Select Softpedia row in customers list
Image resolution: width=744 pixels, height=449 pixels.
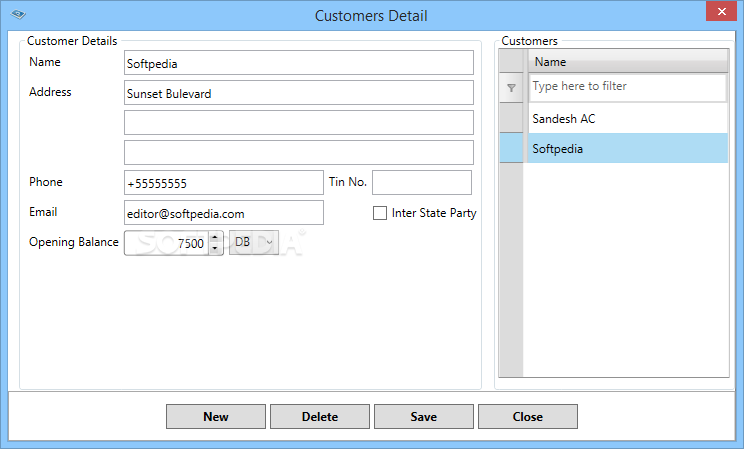click(x=627, y=149)
